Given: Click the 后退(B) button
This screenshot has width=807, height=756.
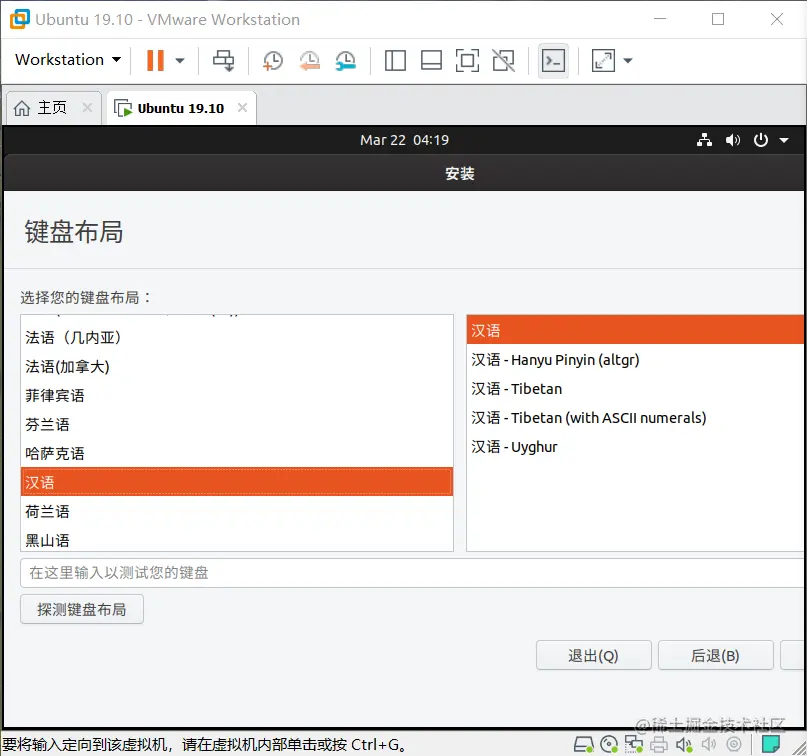Looking at the screenshot, I should coord(715,655).
